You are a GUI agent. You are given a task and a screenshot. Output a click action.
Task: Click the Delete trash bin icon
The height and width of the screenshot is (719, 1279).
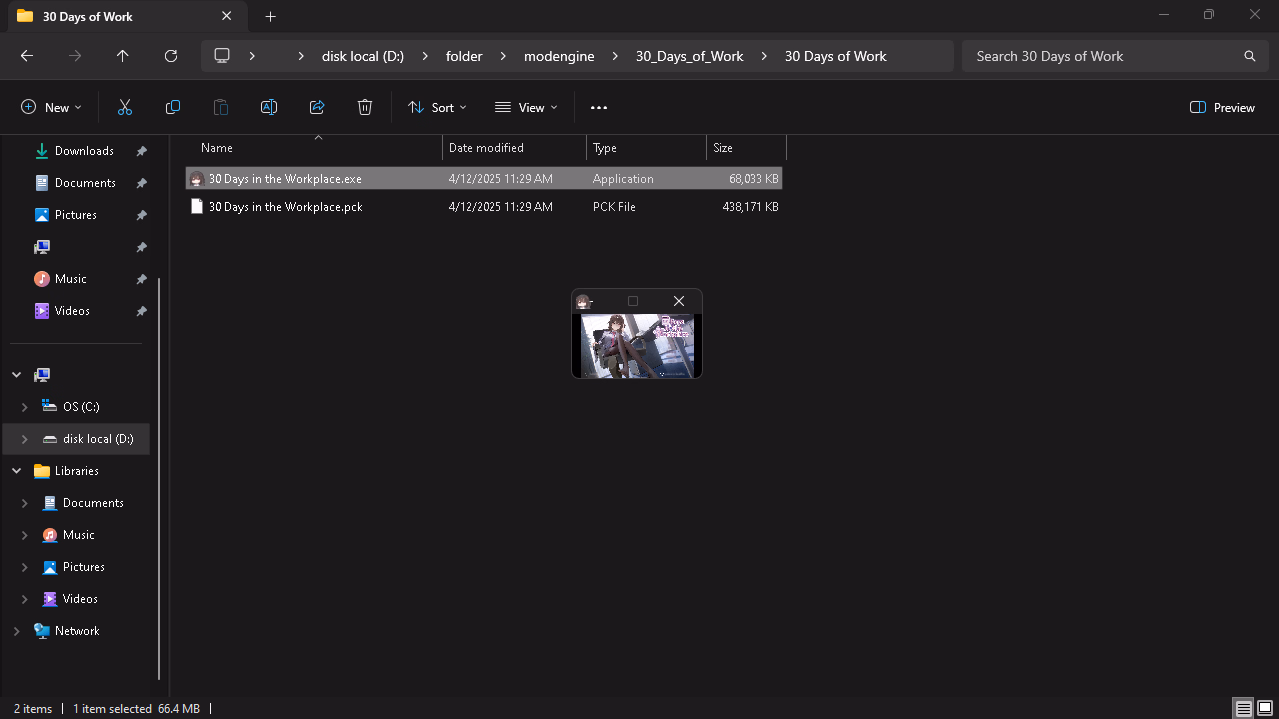(x=365, y=107)
